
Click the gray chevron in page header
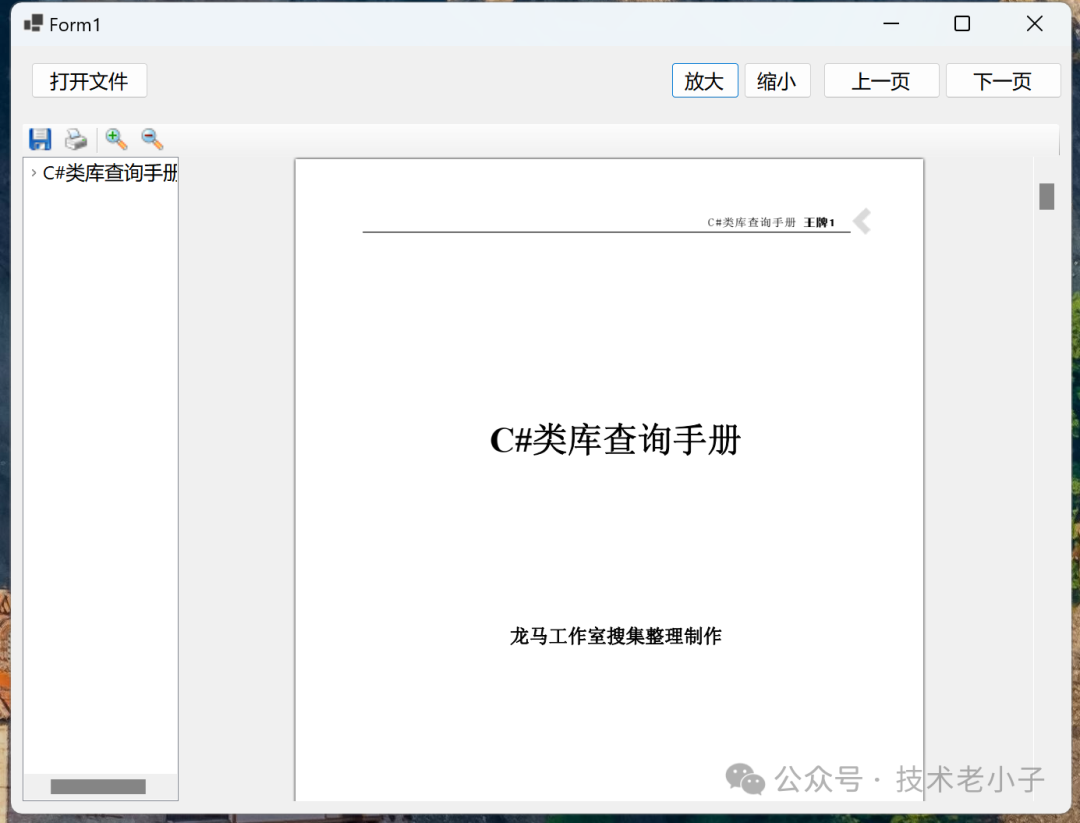click(x=861, y=221)
